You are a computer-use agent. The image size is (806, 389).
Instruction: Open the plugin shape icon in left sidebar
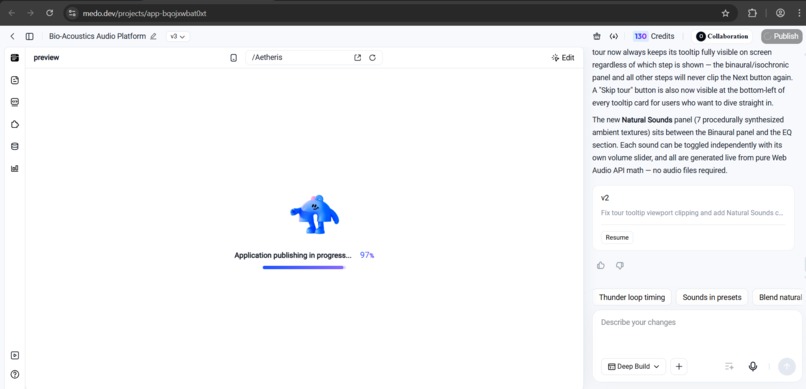[x=14, y=124]
